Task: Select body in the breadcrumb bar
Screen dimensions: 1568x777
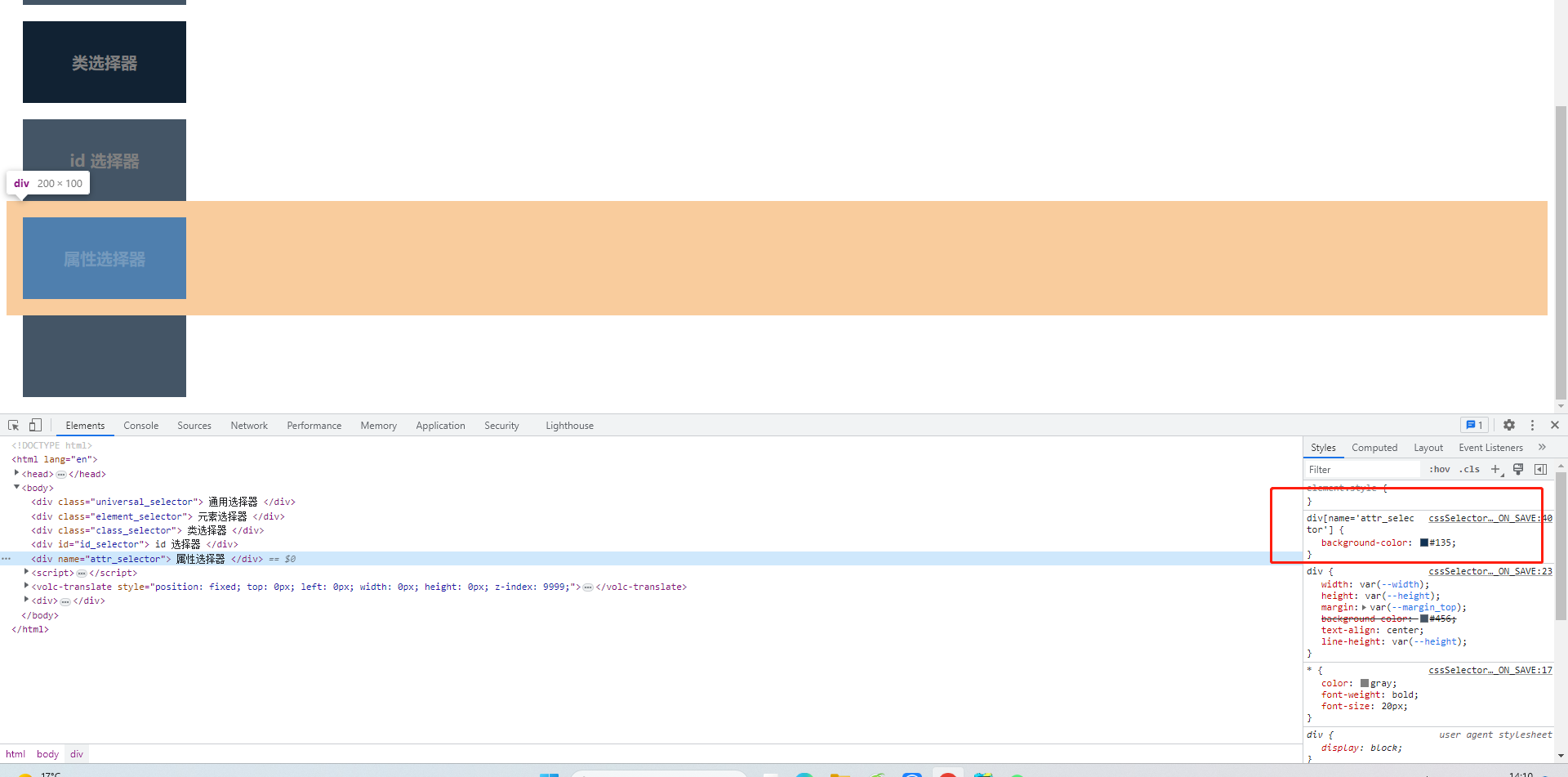Action: point(47,754)
